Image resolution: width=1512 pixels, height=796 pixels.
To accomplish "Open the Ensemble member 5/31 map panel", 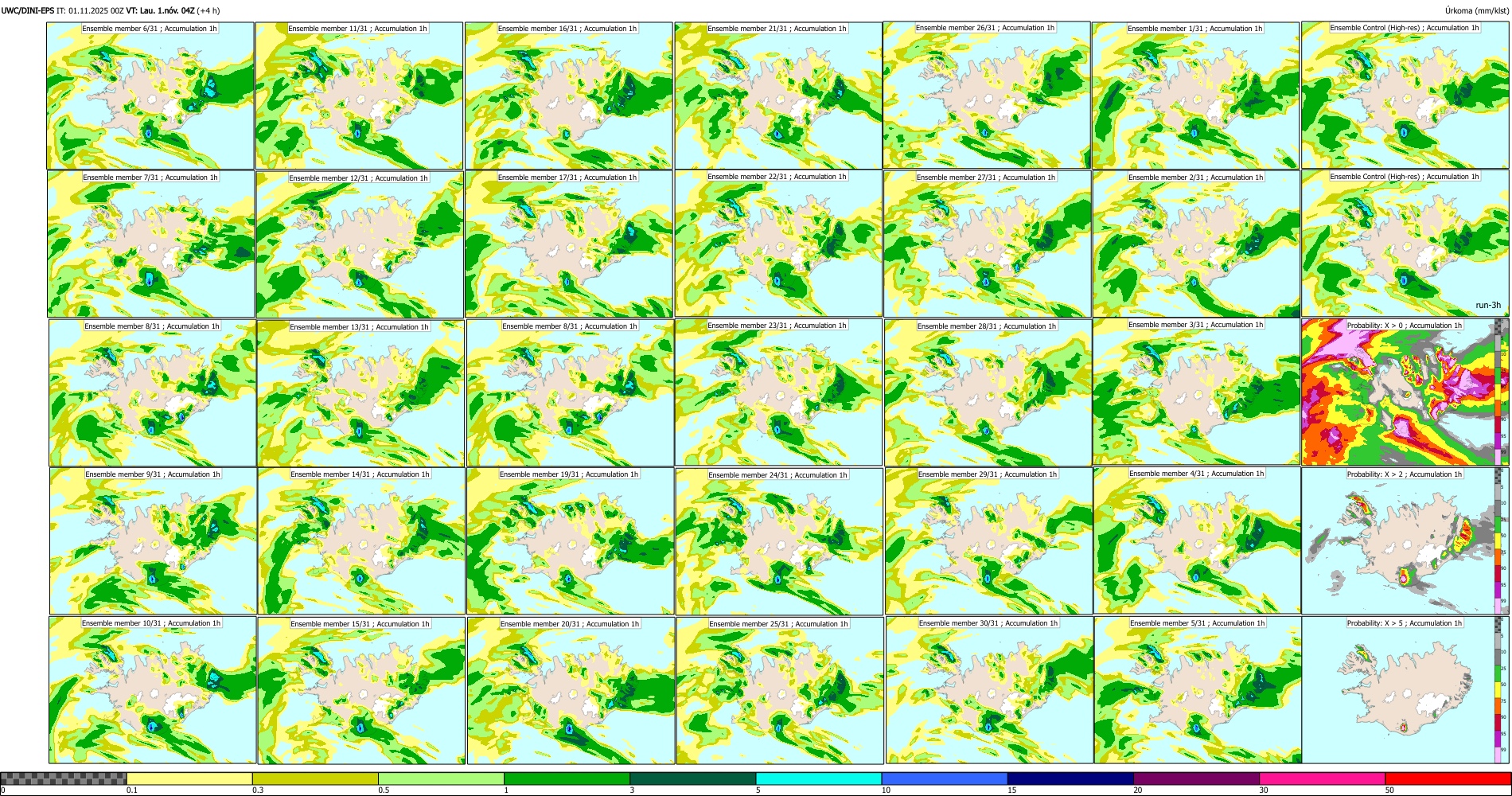I will click(x=1198, y=690).
